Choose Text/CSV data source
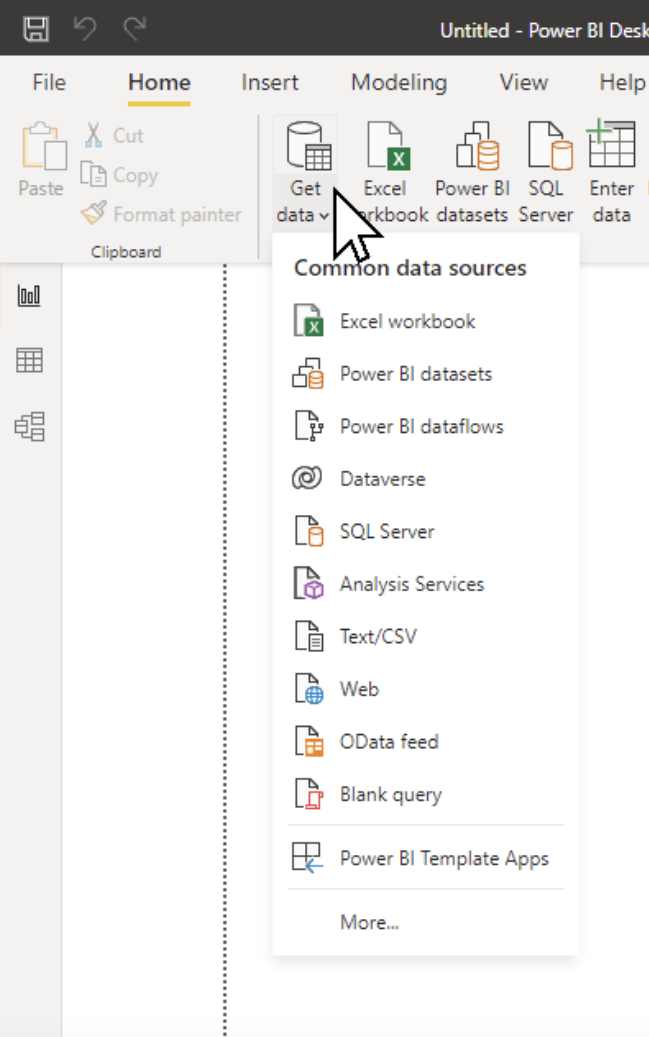Screen dimensions: 649x1037 [x=426, y=637]
